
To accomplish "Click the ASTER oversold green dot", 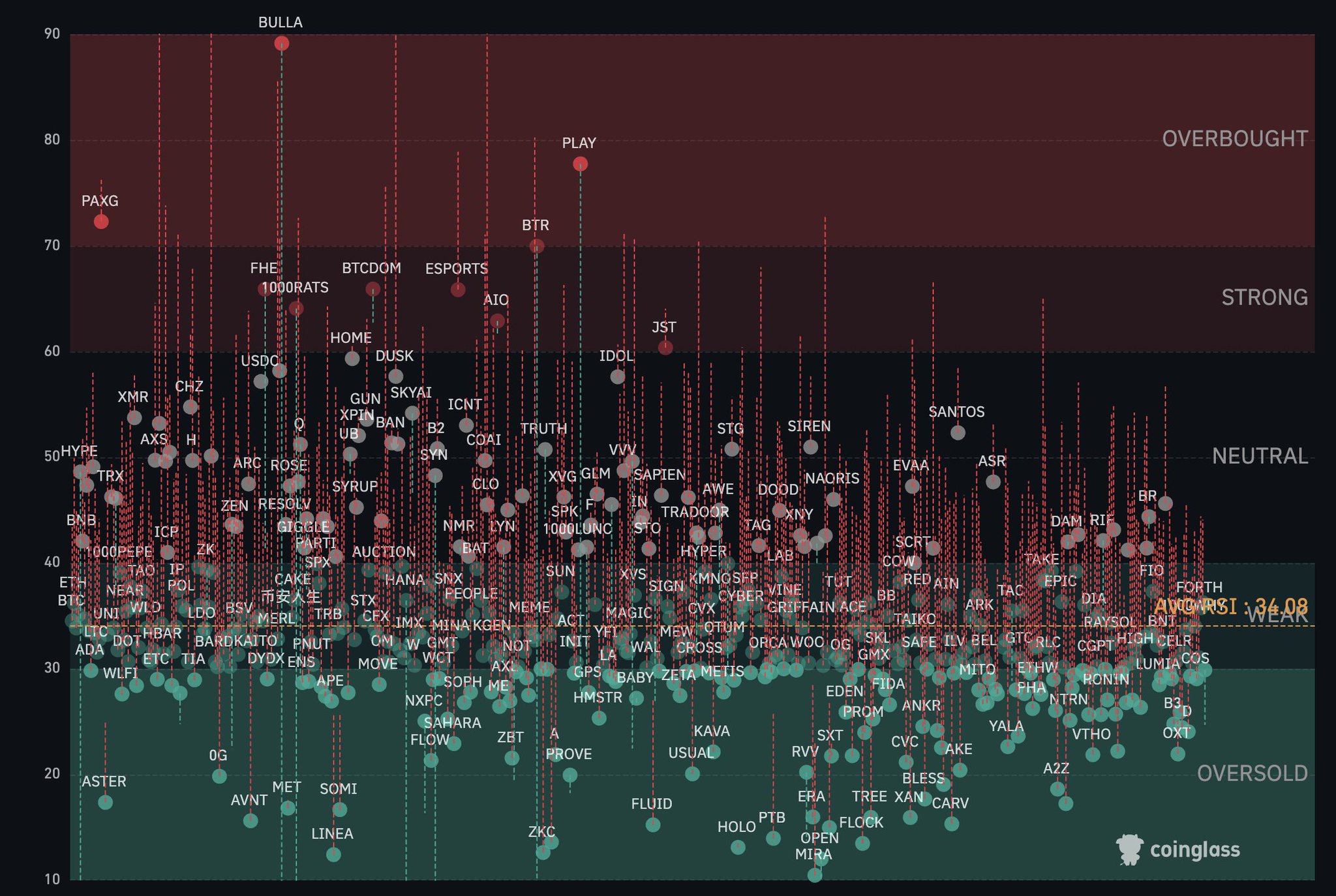I will [105, 802].
